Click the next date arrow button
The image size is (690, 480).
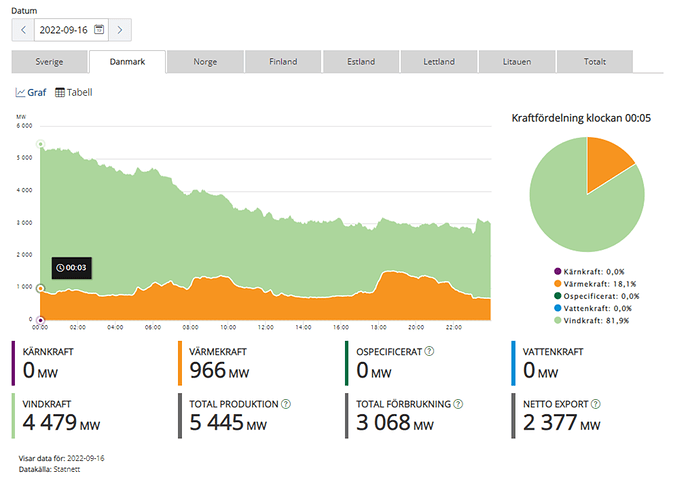coord(121,30)
